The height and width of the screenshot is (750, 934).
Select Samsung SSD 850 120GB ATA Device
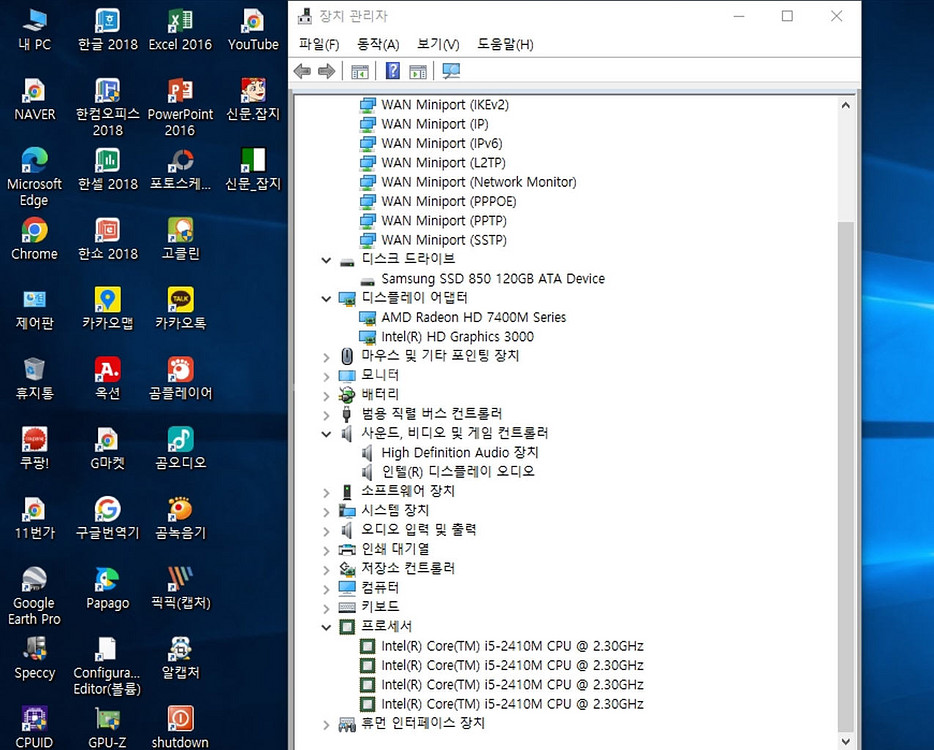493,279
